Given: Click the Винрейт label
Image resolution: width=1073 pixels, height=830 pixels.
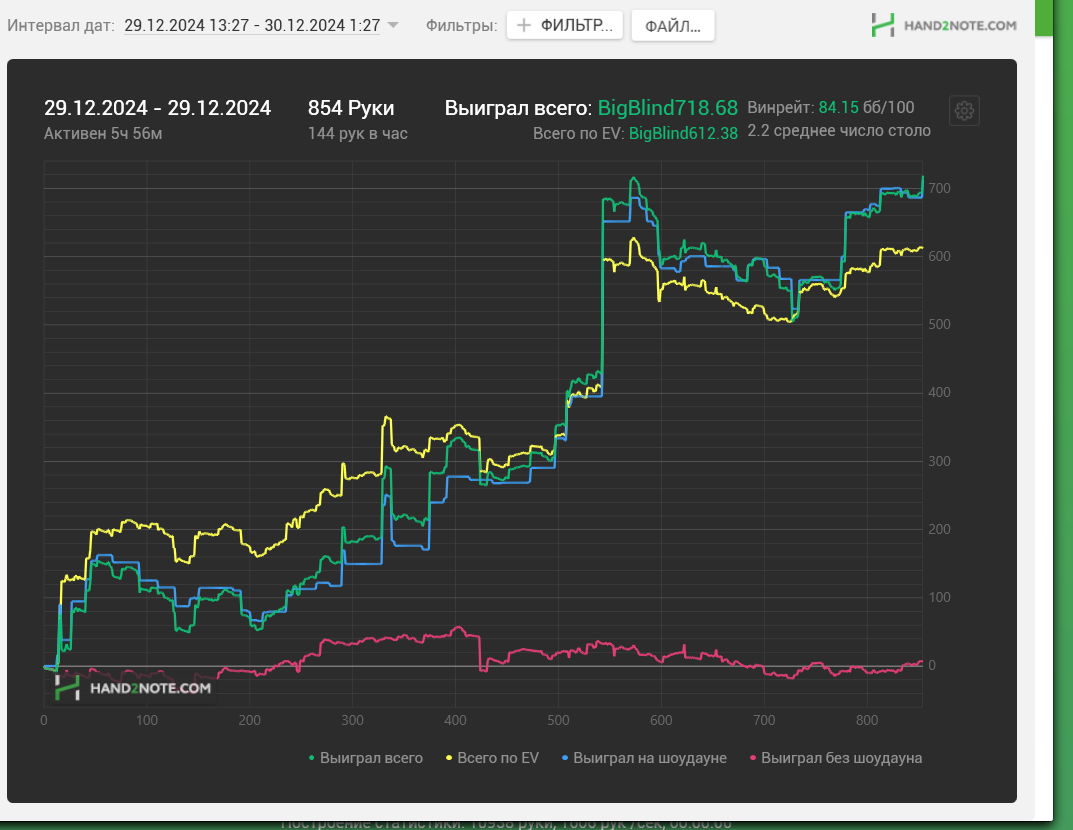Looking at the screenshot, I should (x=781, y=107).
